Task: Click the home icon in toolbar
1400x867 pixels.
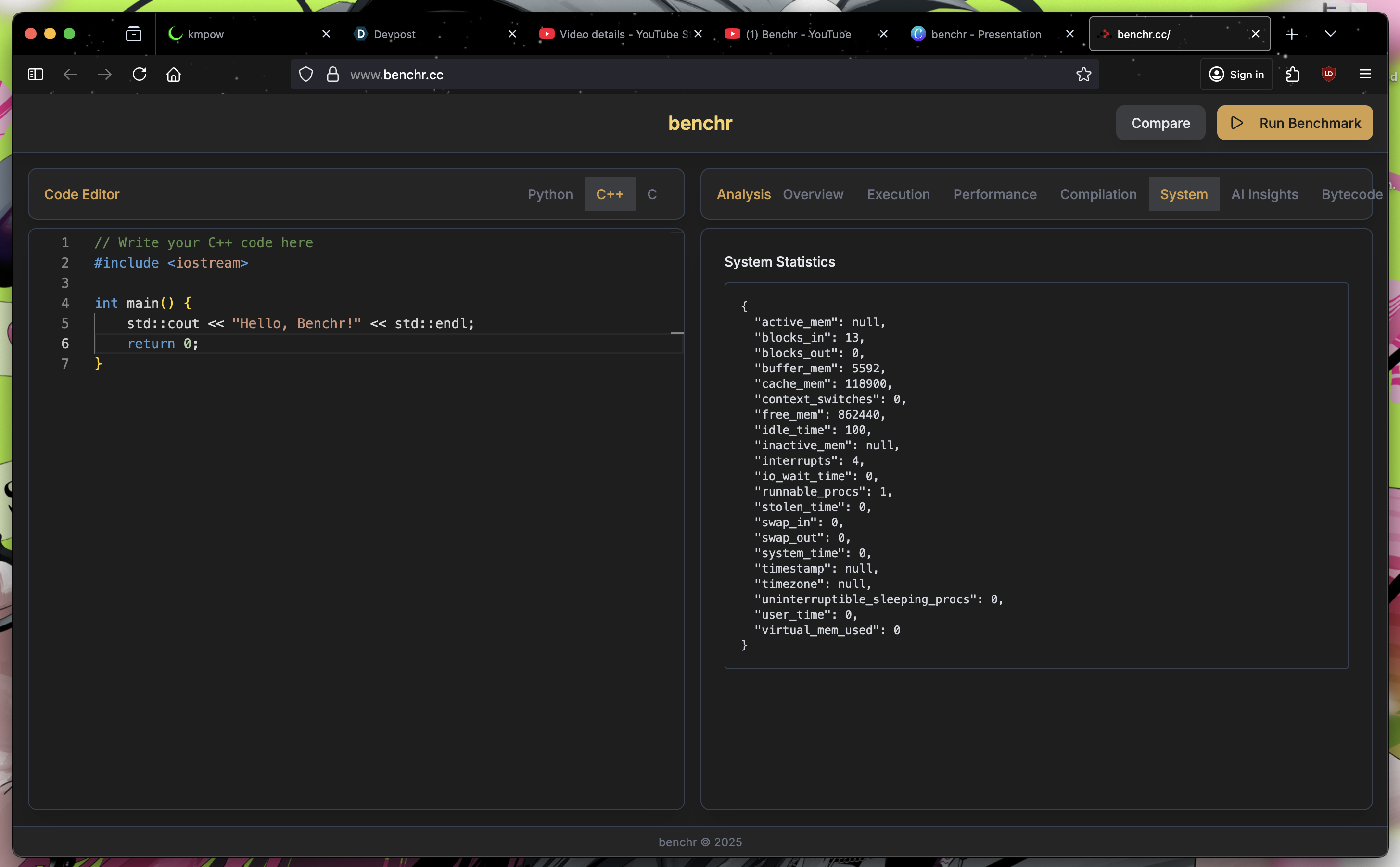Action: click(174, 75)
